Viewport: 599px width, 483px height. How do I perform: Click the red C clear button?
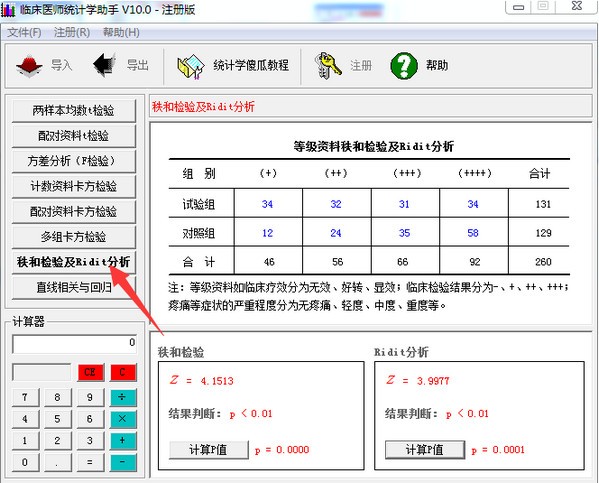(x=123, y=373)
